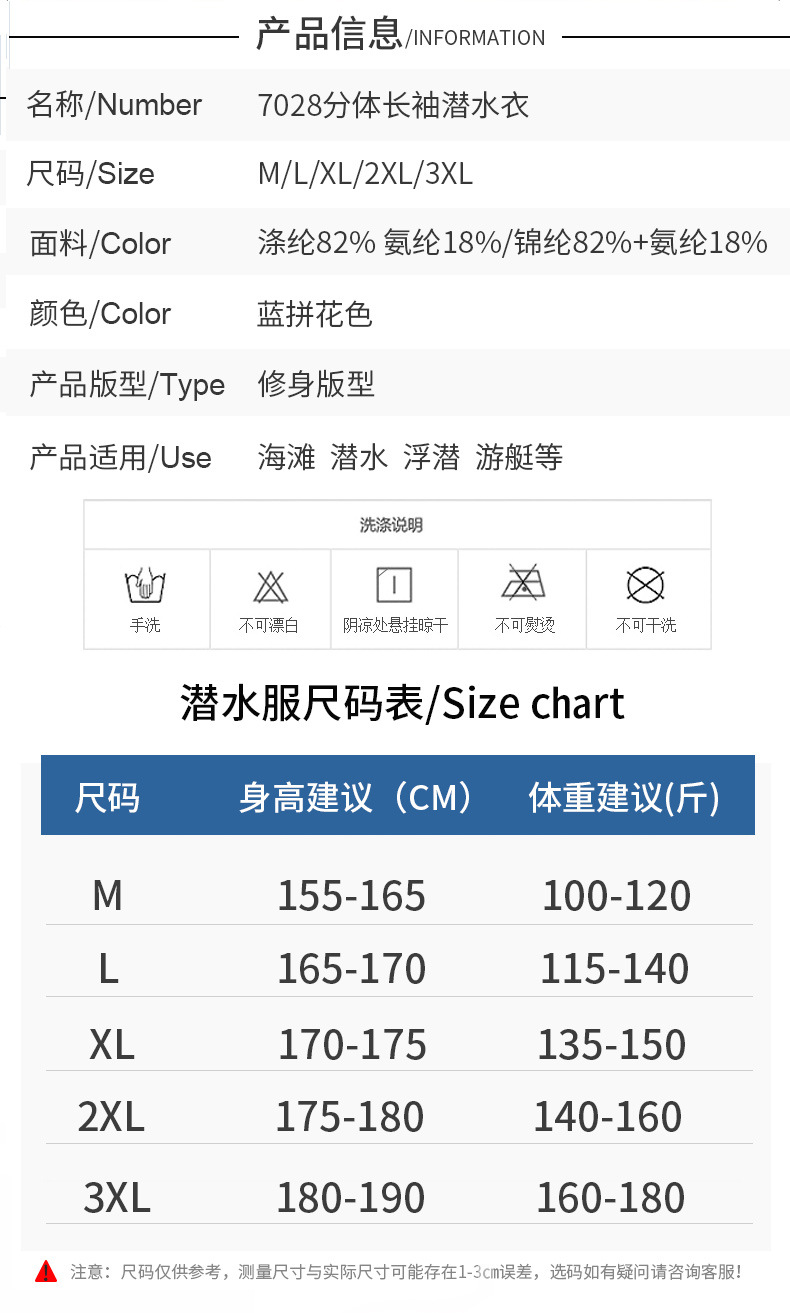Screen dimensions: 790x1313
Task: Click the M/L/XL/2XL/3XL size value
Action: click(x=365, y=174)
